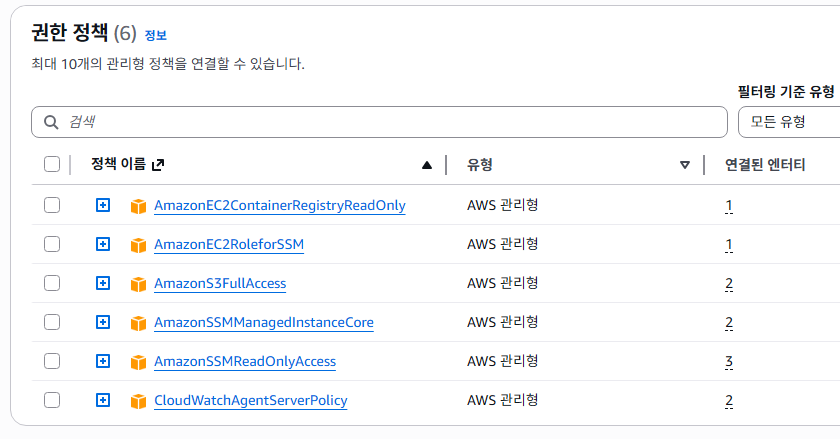Expand the CloudWatchAgentServerPolicy policy details
This screenshot has width=840, height=439.
coord(103,400)
